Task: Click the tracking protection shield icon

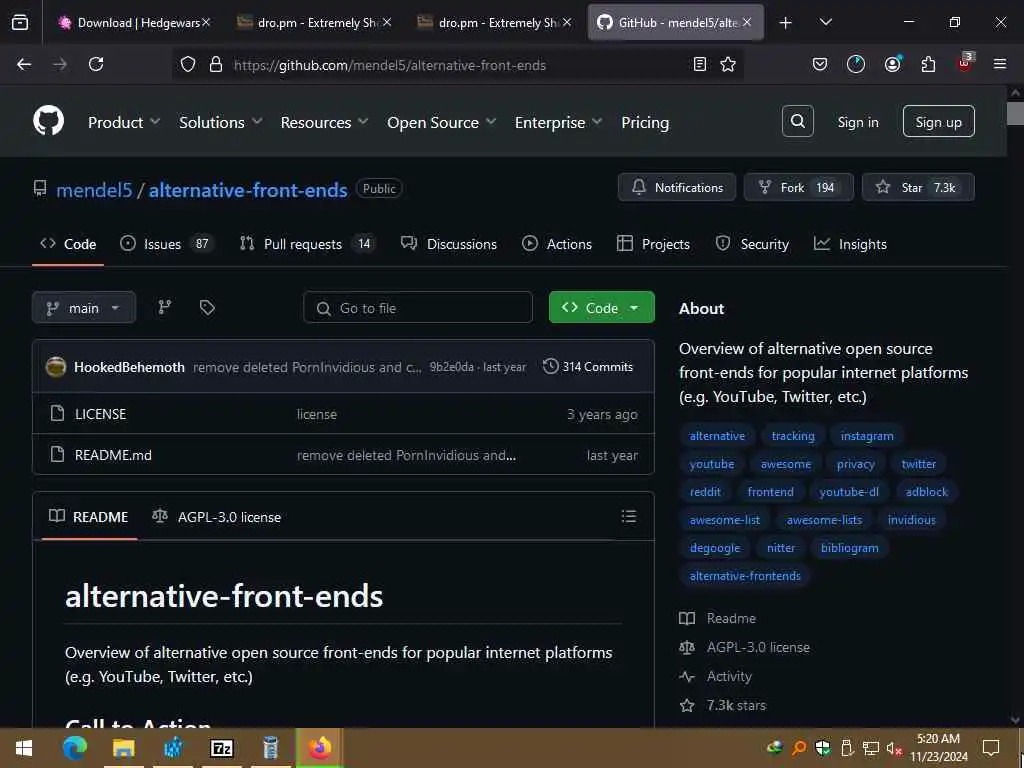Action: click(188, 65)
